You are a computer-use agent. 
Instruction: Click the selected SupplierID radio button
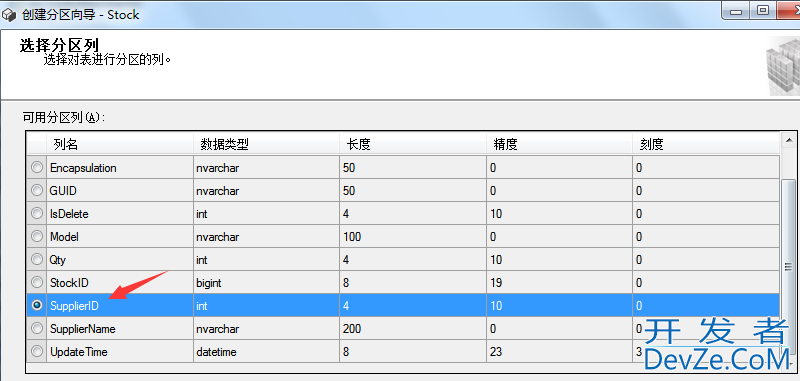37,305
